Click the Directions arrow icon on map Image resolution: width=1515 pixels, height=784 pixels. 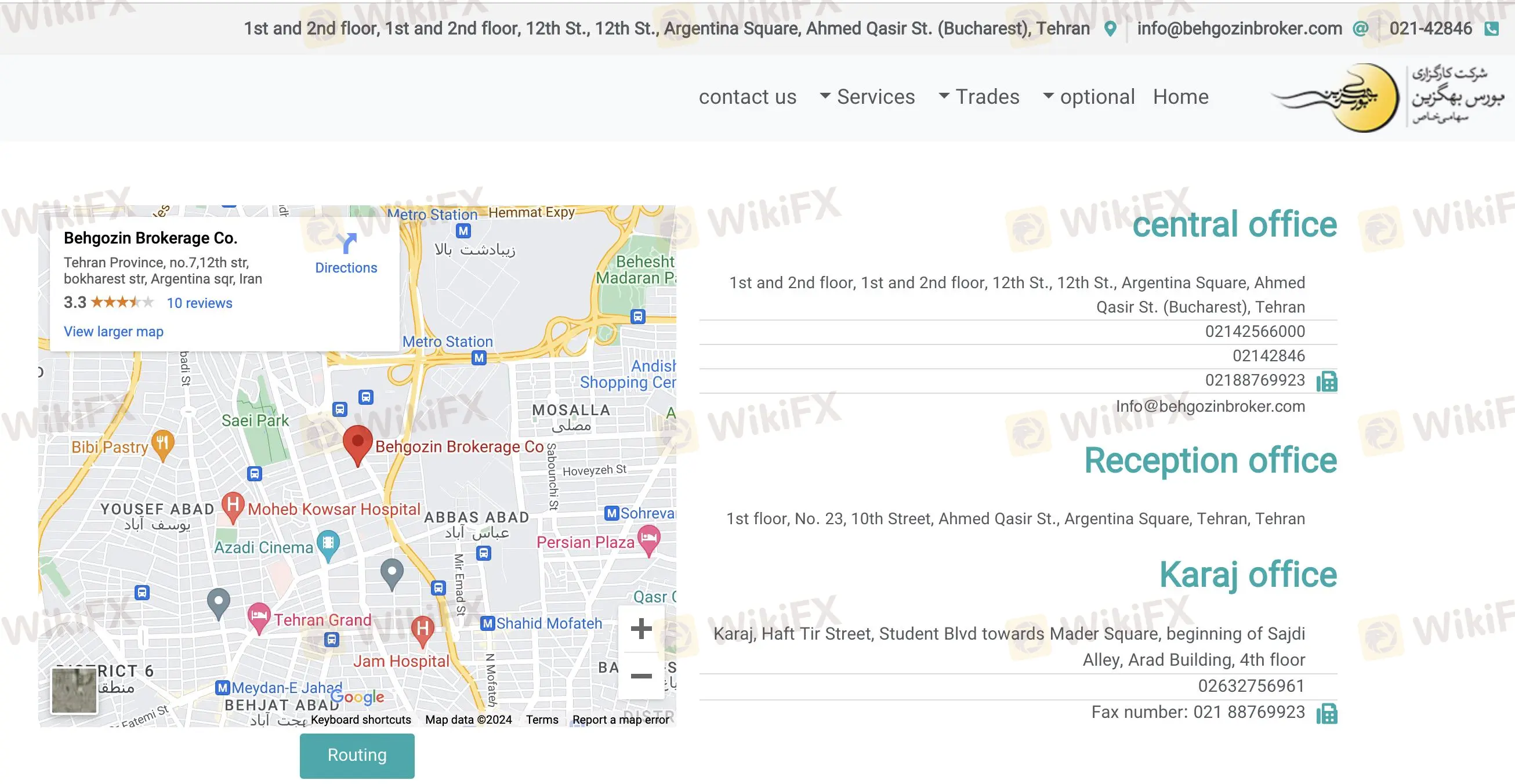pyautogui.click(x=346, y=244)
